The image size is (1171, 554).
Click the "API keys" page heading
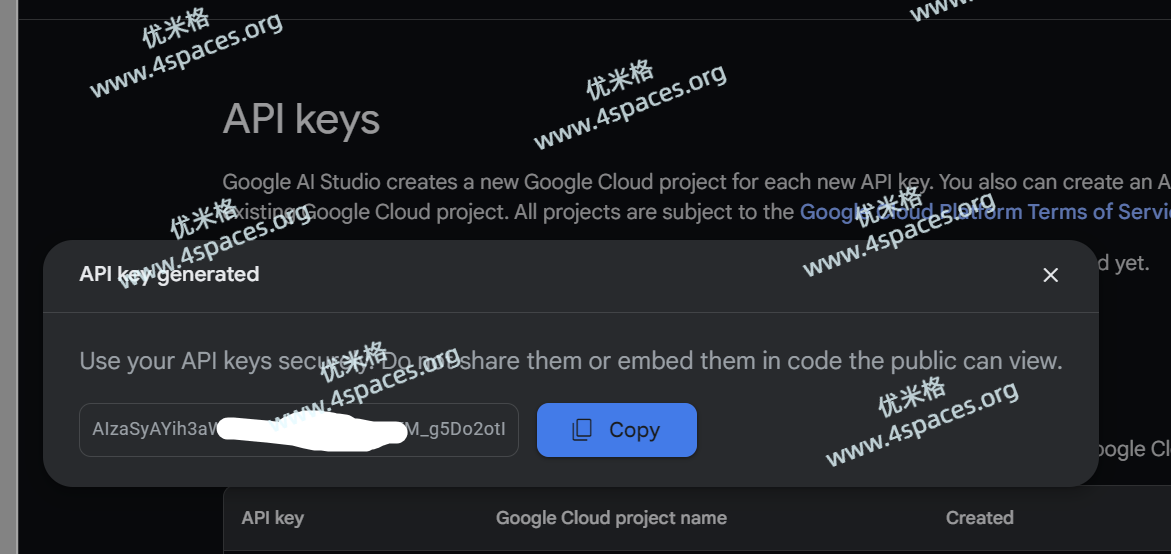point(301,119)
